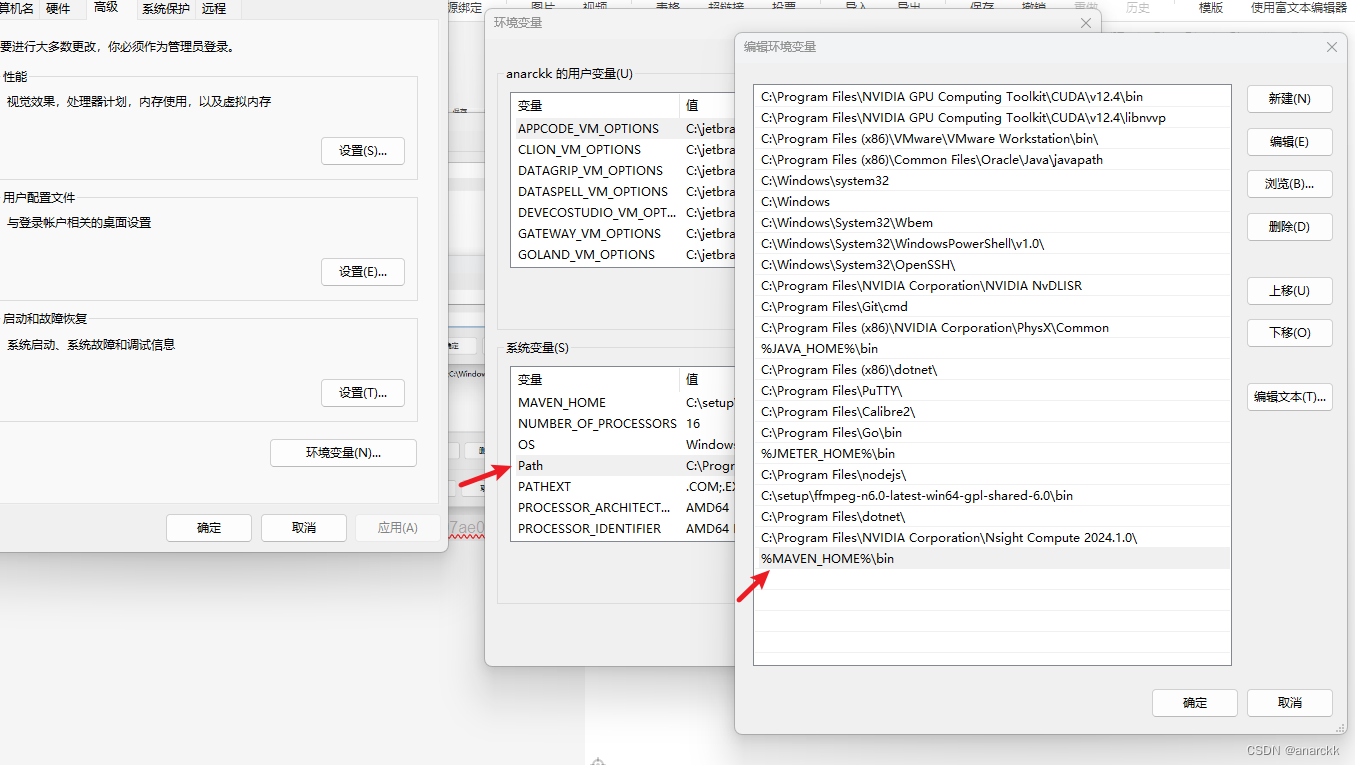
Task: Select PROCESSOR_ARCHITECT... system variable row
Action: click(x=623, y=508)
